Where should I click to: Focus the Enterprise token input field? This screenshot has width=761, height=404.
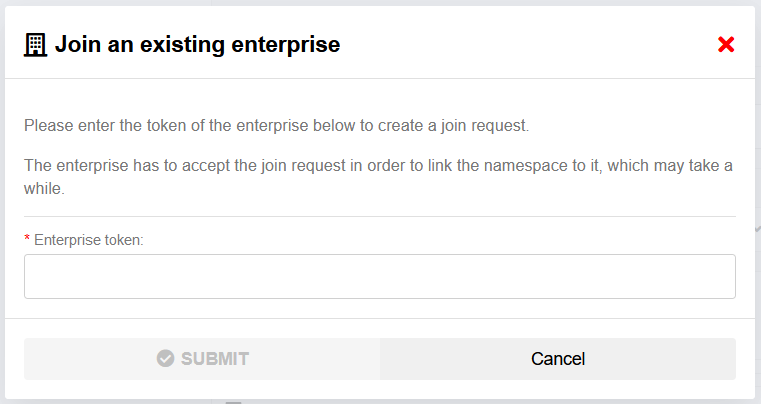pos(380,276)
